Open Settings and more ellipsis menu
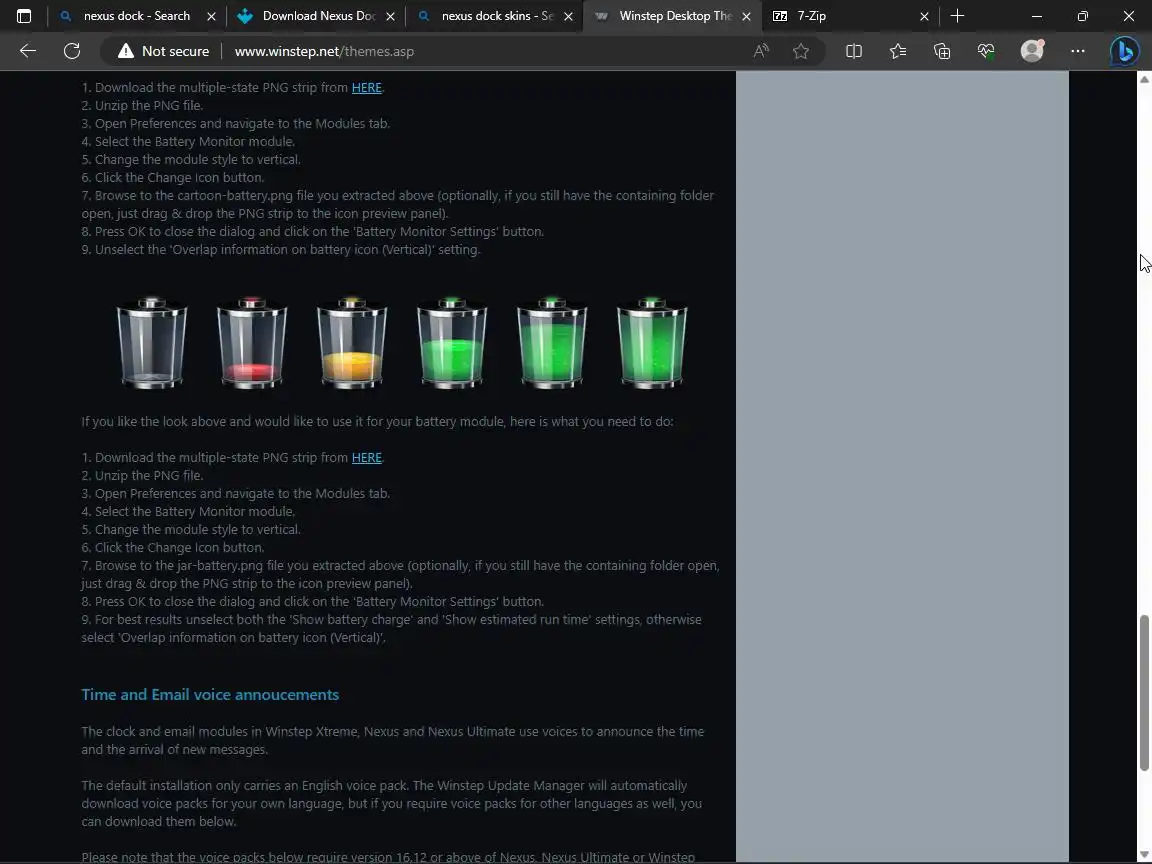This screenshot has width=1152, height=864. [1078, 51]
